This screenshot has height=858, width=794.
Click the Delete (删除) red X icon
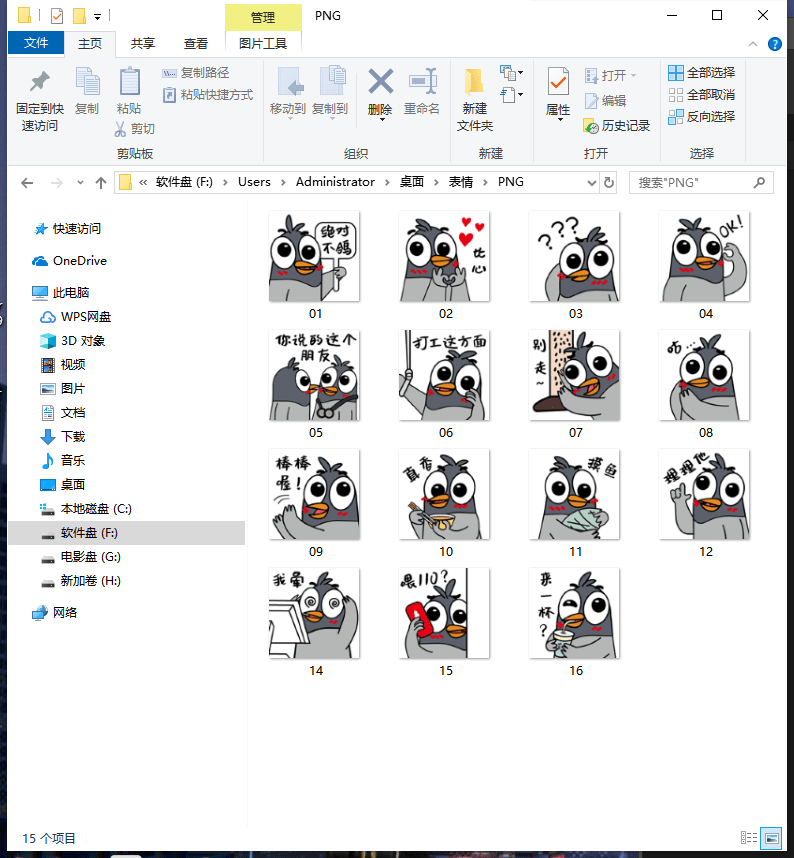tap(380, 82)
